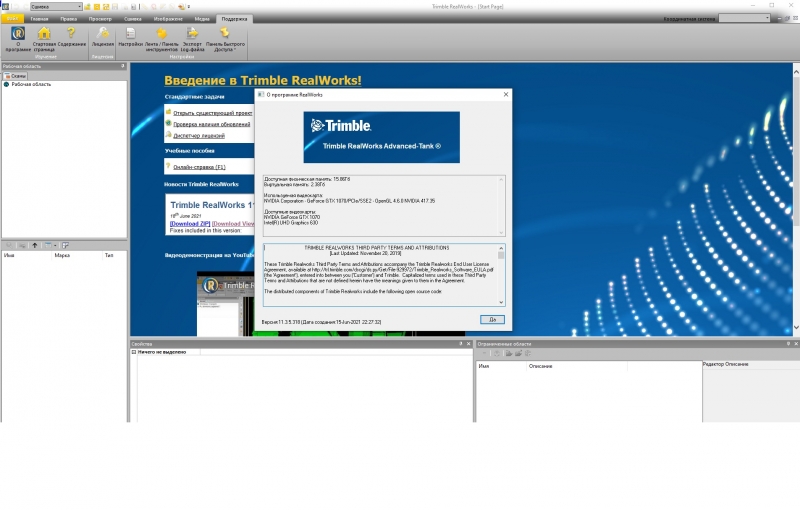Switch to the Просмотр ribbon tab
This screenshot has width=800, height=510.
click(x=100, y=19)
